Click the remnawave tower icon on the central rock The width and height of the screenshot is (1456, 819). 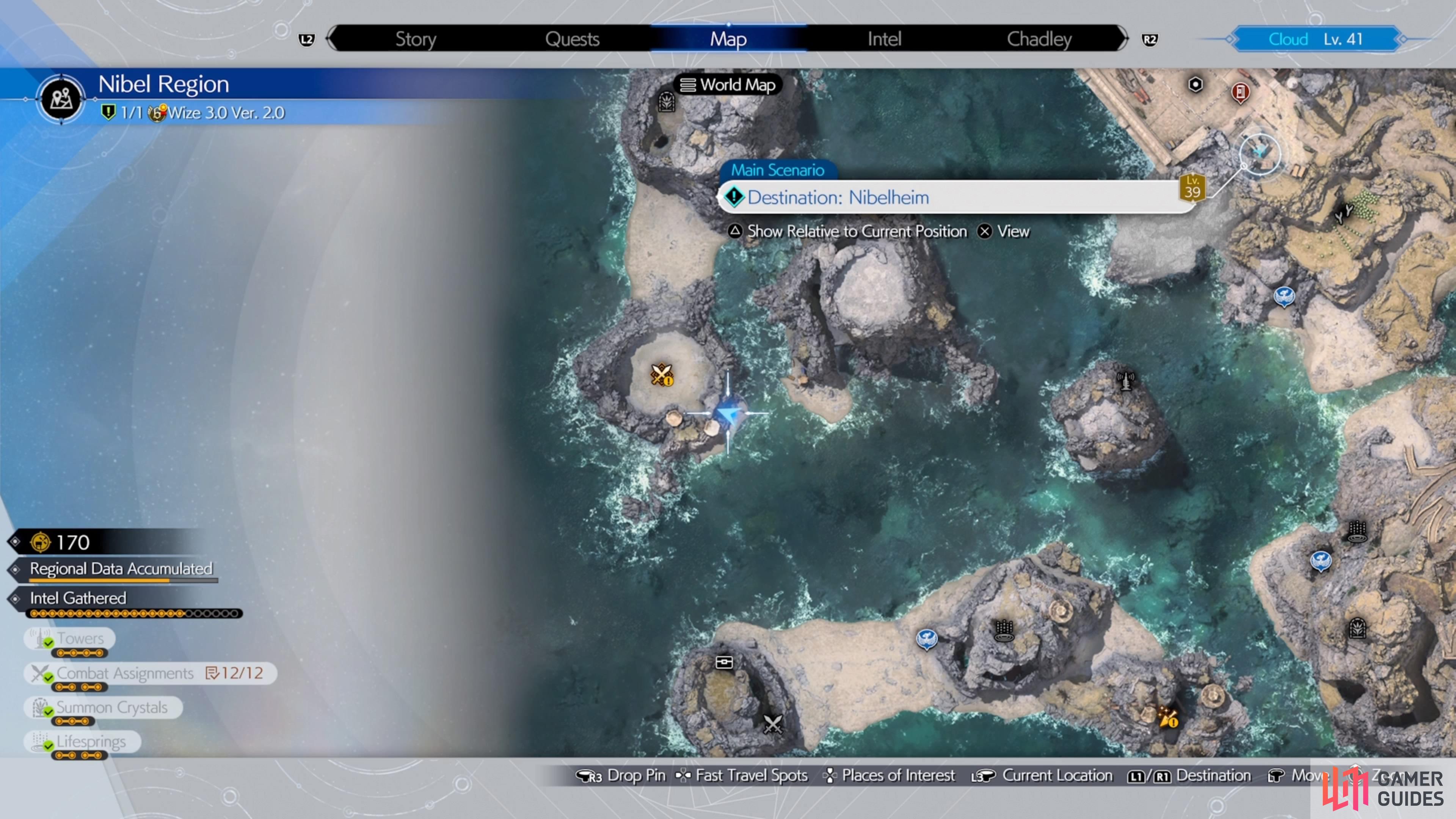tap(1125, 380)
